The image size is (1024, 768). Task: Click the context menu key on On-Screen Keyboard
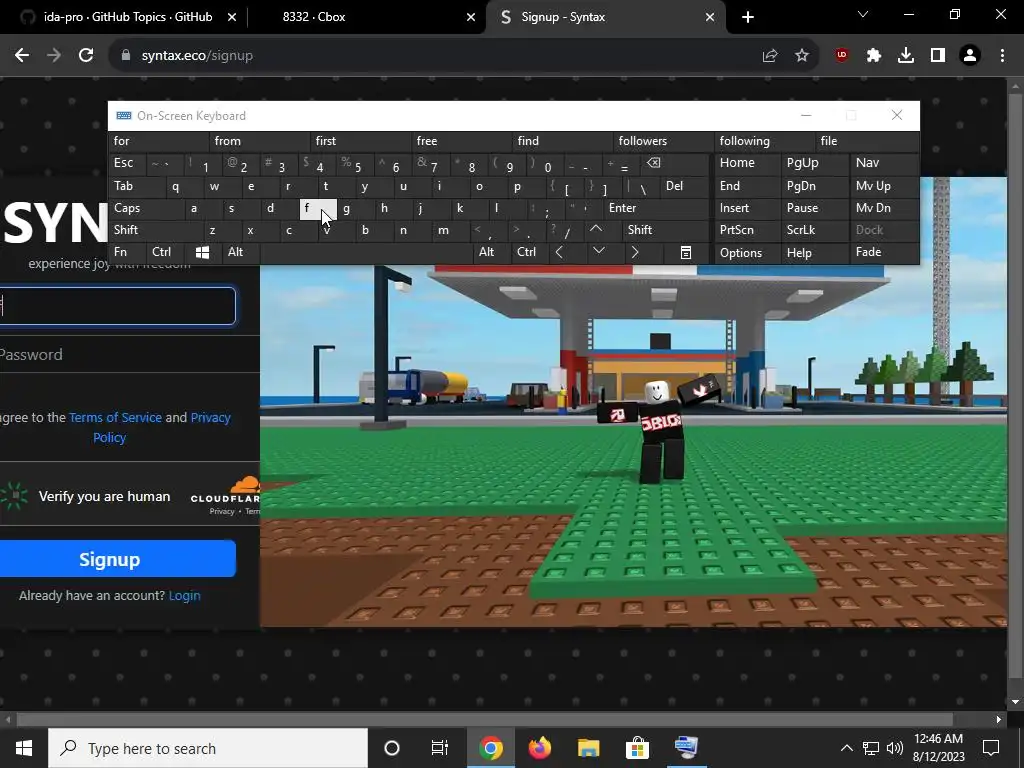pyautogui.click(x=686, y=252)
